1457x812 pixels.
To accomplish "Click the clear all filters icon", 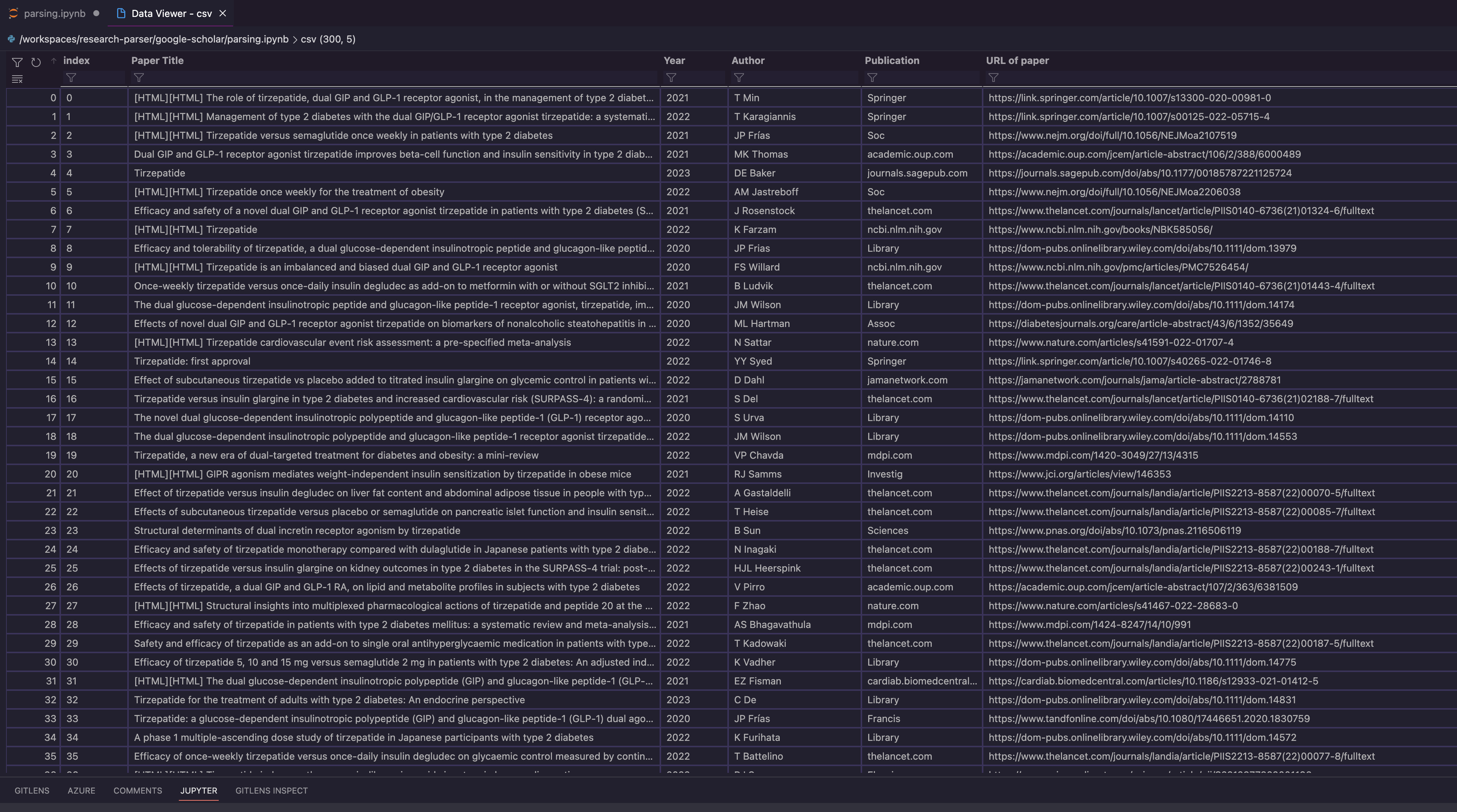I will [17, 79].
